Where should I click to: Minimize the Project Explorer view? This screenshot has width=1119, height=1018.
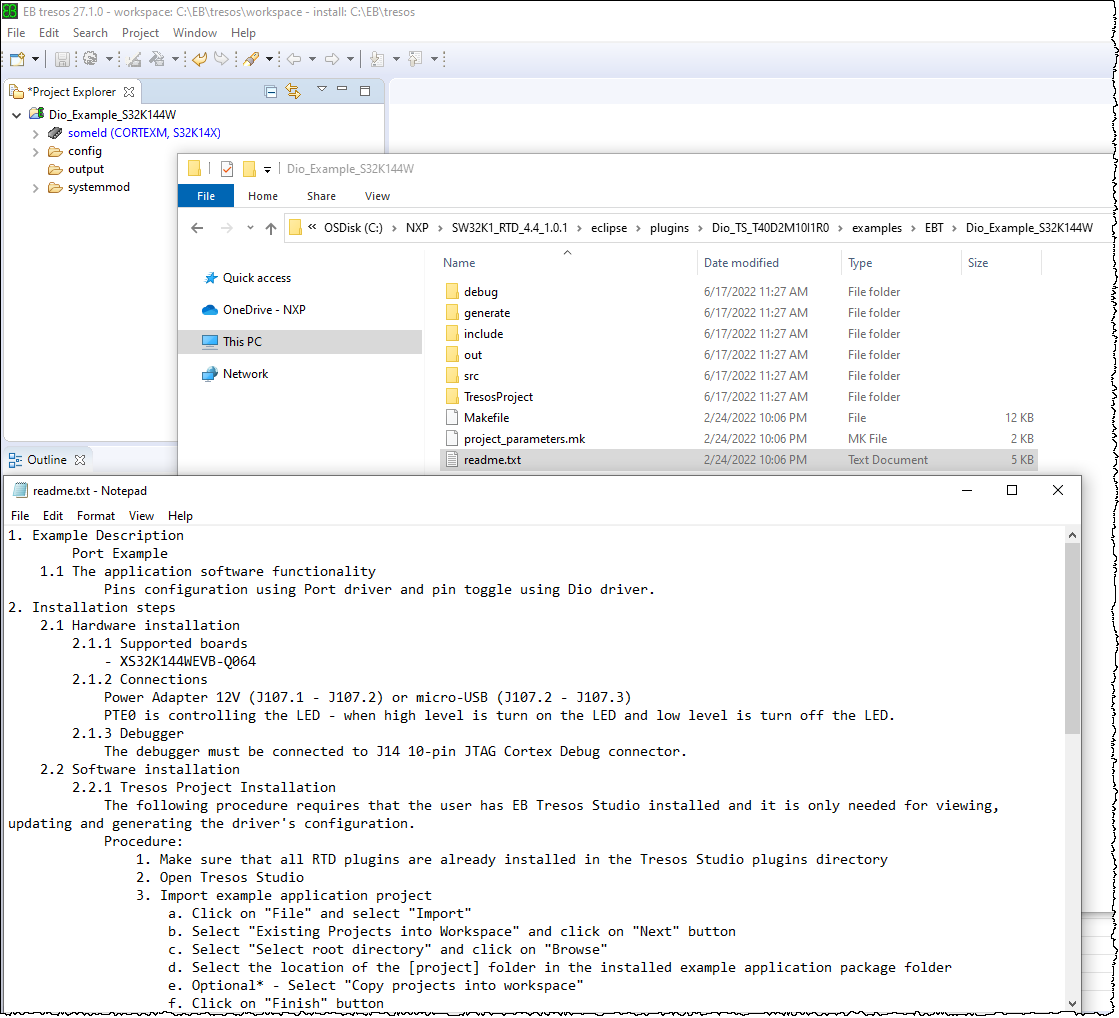point(342,90)
